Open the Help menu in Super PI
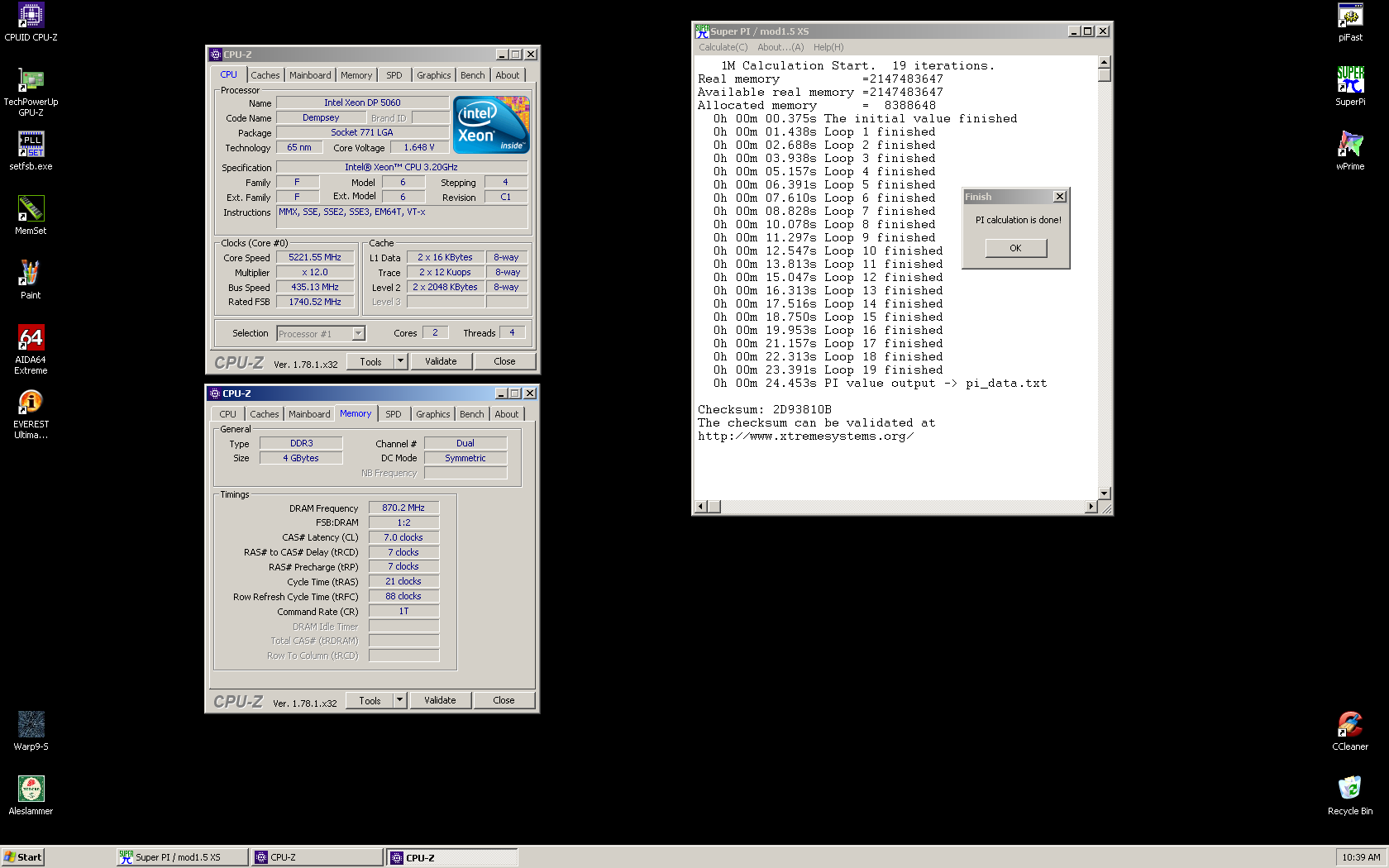This screenshot has height=868, width=1389. pyautogui.click(x=828, y=47)
